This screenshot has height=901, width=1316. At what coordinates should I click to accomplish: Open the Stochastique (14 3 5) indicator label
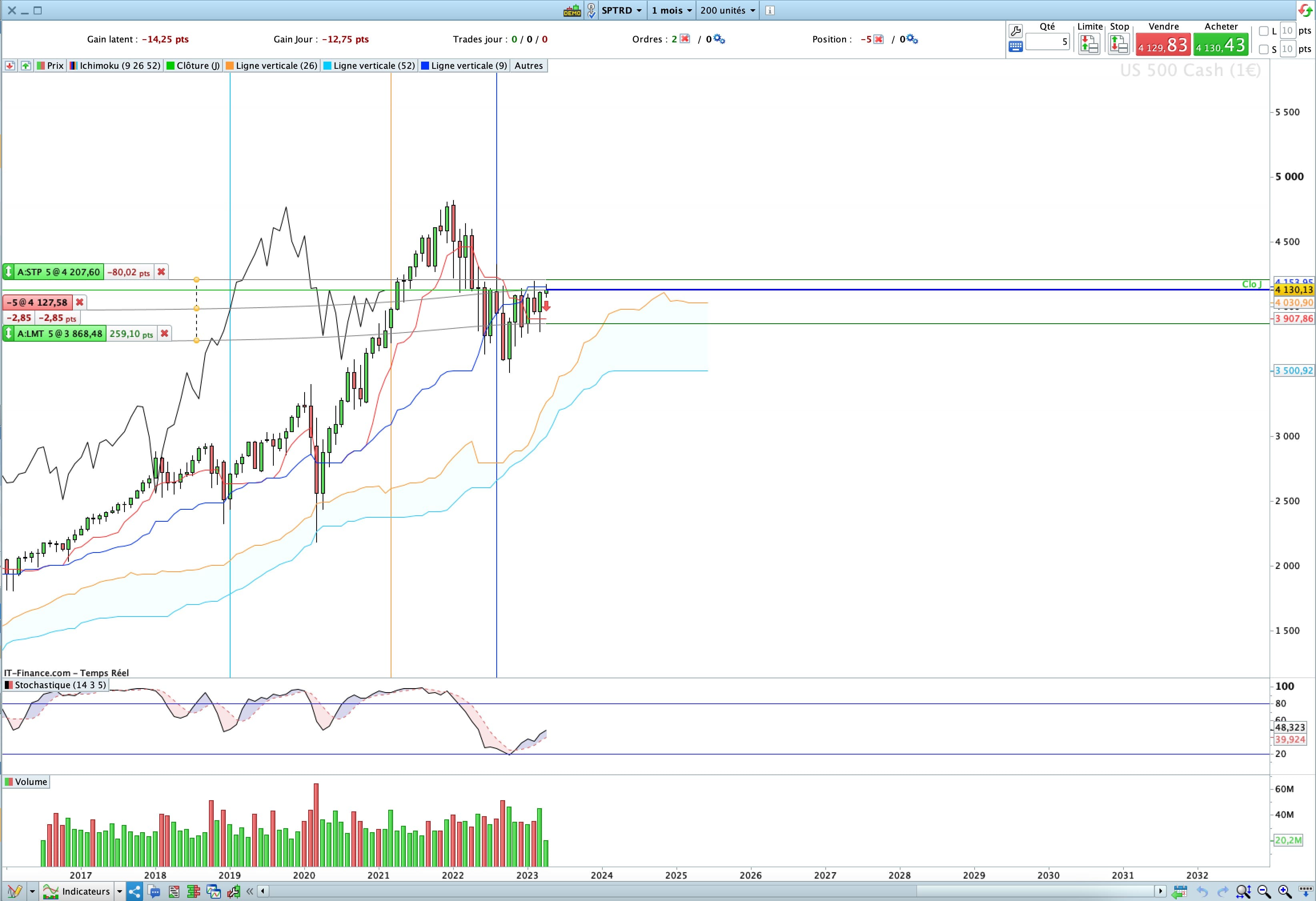[x=56, y=685]
